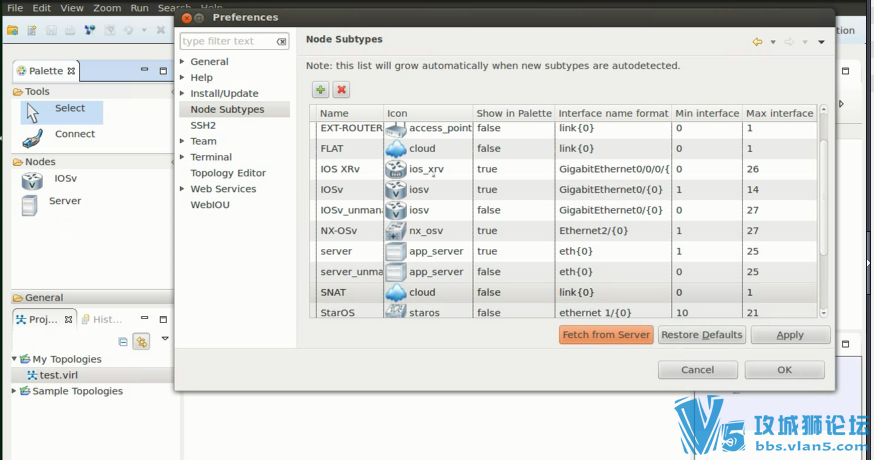Open the back history dropdown arrow

pos(773,42)
